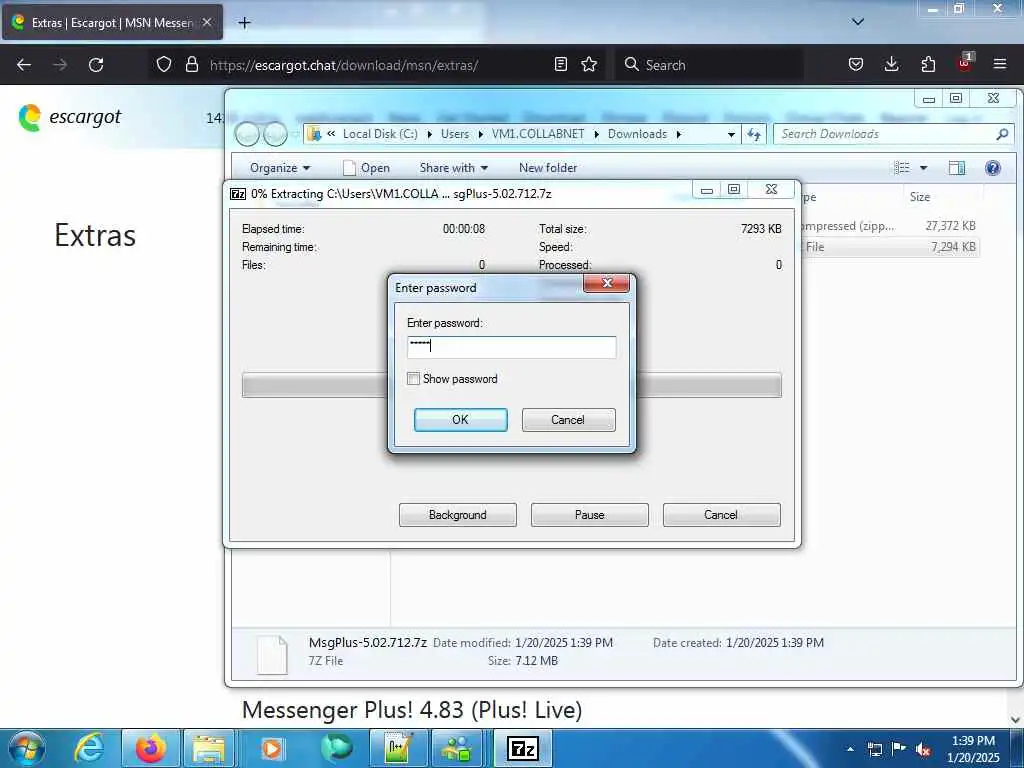This screenshot has width=1024, height=768.
Task: Refresh the Explorer Downloads folder
Action: (754, 134)
